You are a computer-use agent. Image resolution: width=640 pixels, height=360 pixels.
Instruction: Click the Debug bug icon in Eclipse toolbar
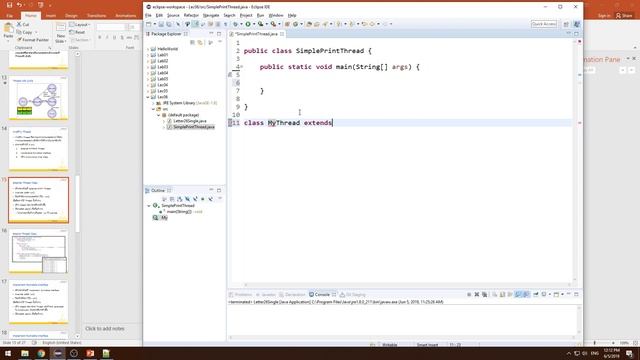(x=235, y=24)
